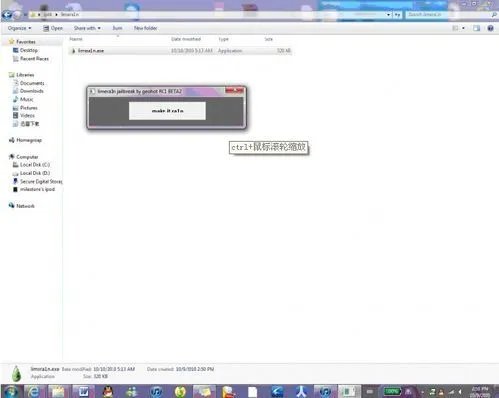Open the blank document taskbar icon
This screenshot has height=398, width=499.
click(253, 392)
